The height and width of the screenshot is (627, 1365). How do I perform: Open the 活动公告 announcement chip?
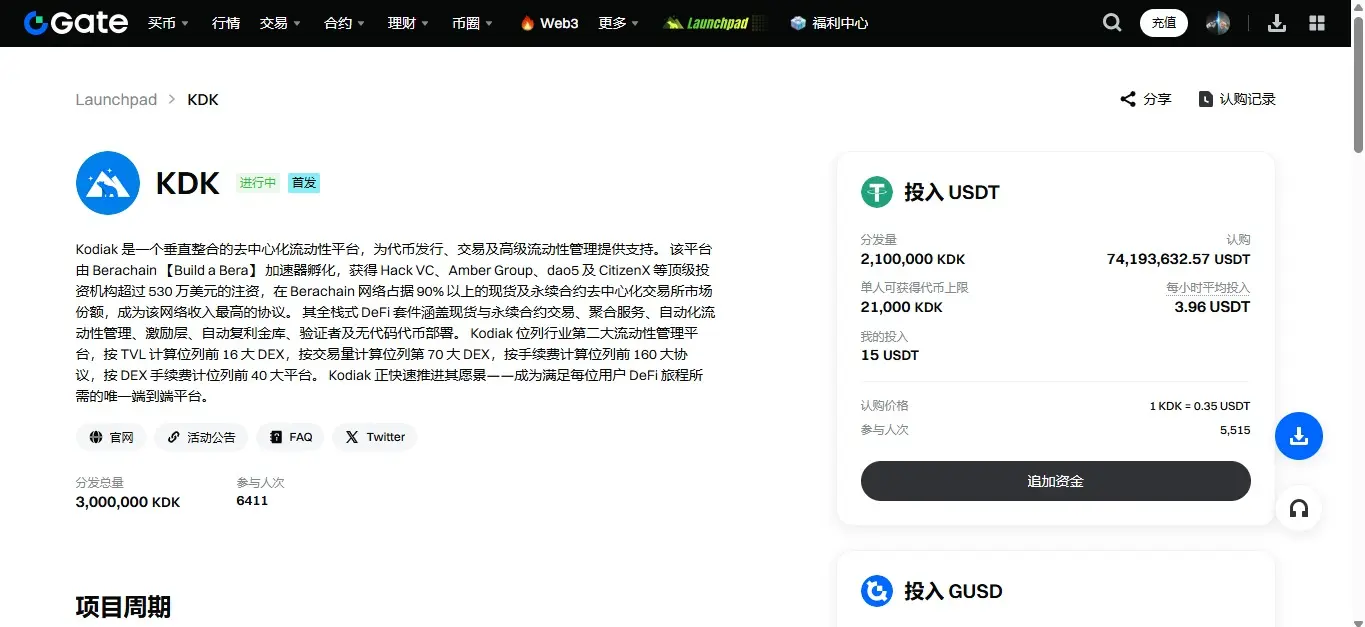201,437
